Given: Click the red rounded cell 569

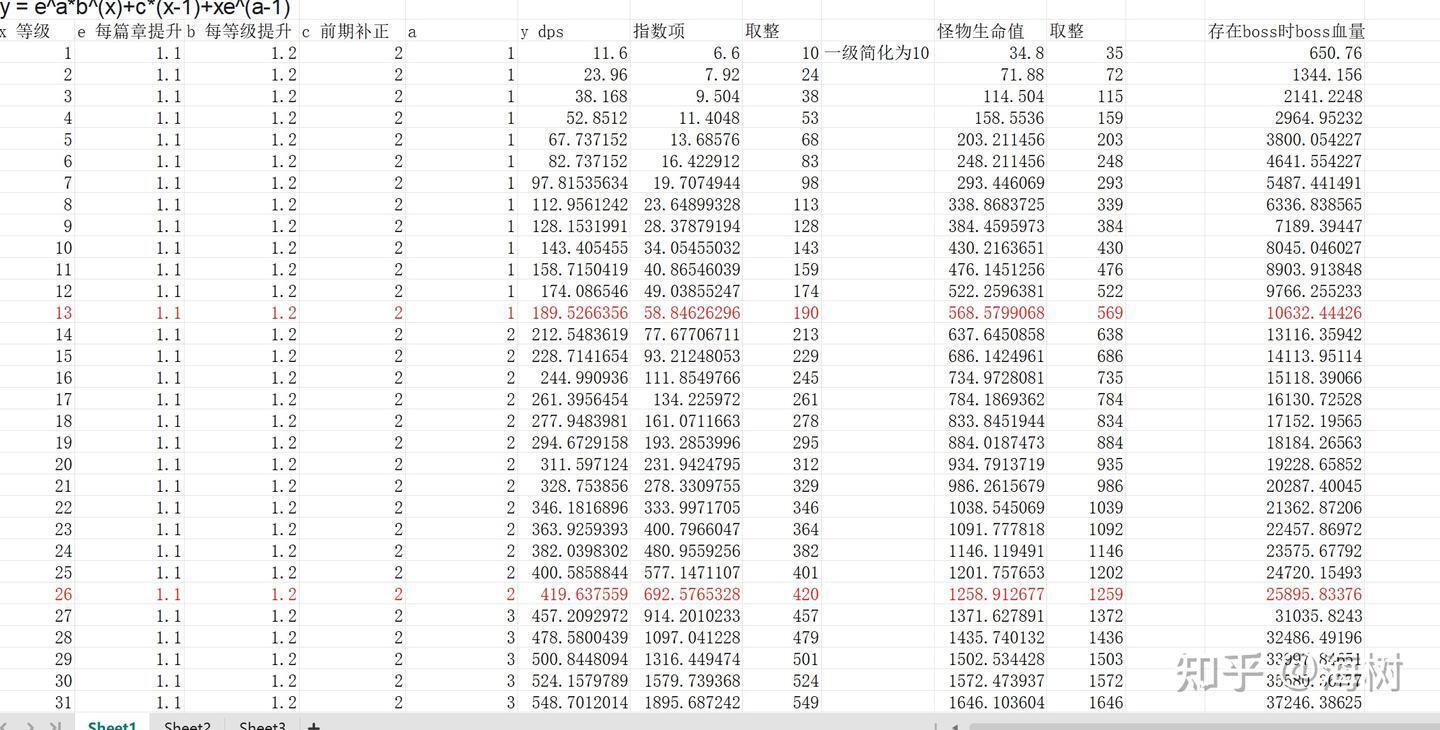Looking at the screenshot, I should click(1086, 313).
